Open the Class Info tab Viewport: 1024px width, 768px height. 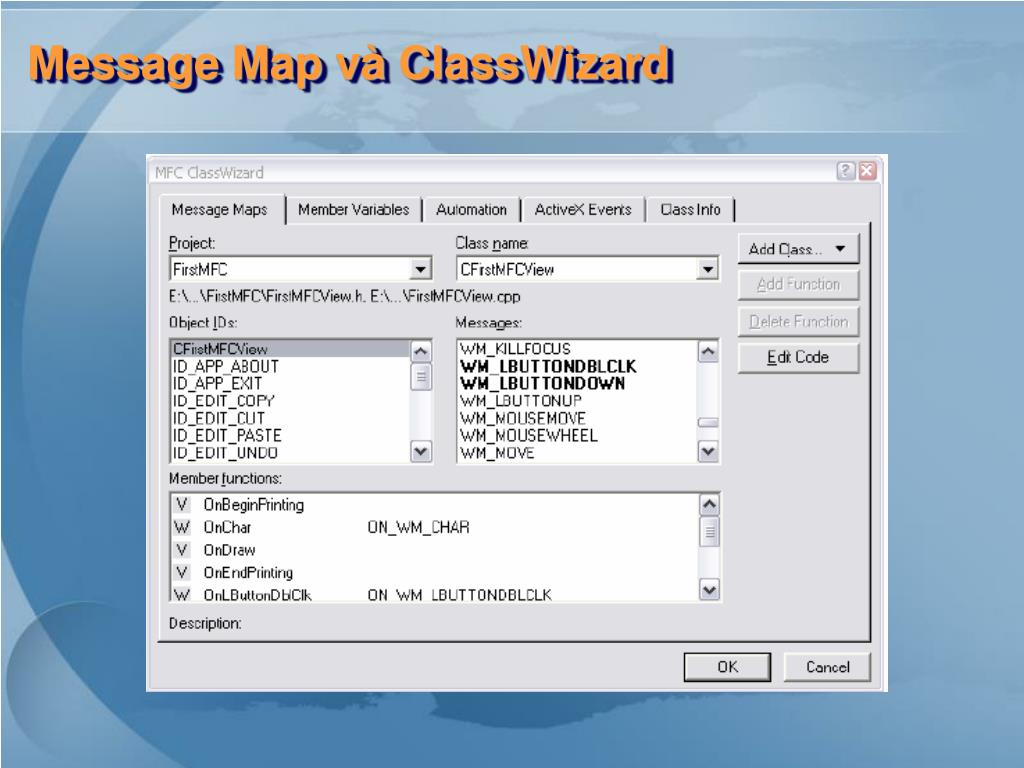690,210
